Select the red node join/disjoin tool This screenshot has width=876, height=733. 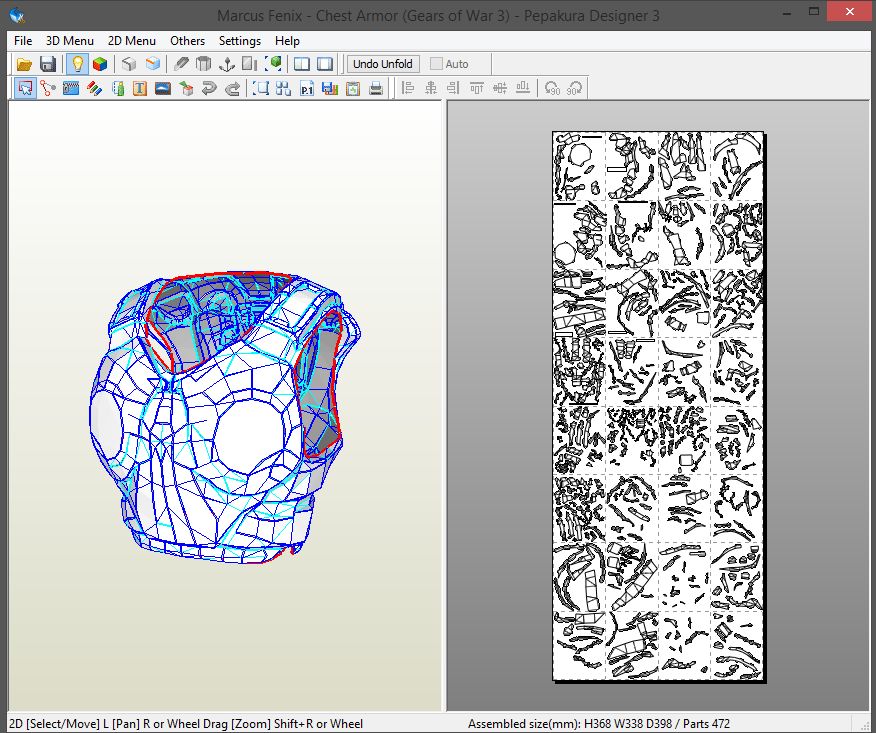[x=48, y=88]
